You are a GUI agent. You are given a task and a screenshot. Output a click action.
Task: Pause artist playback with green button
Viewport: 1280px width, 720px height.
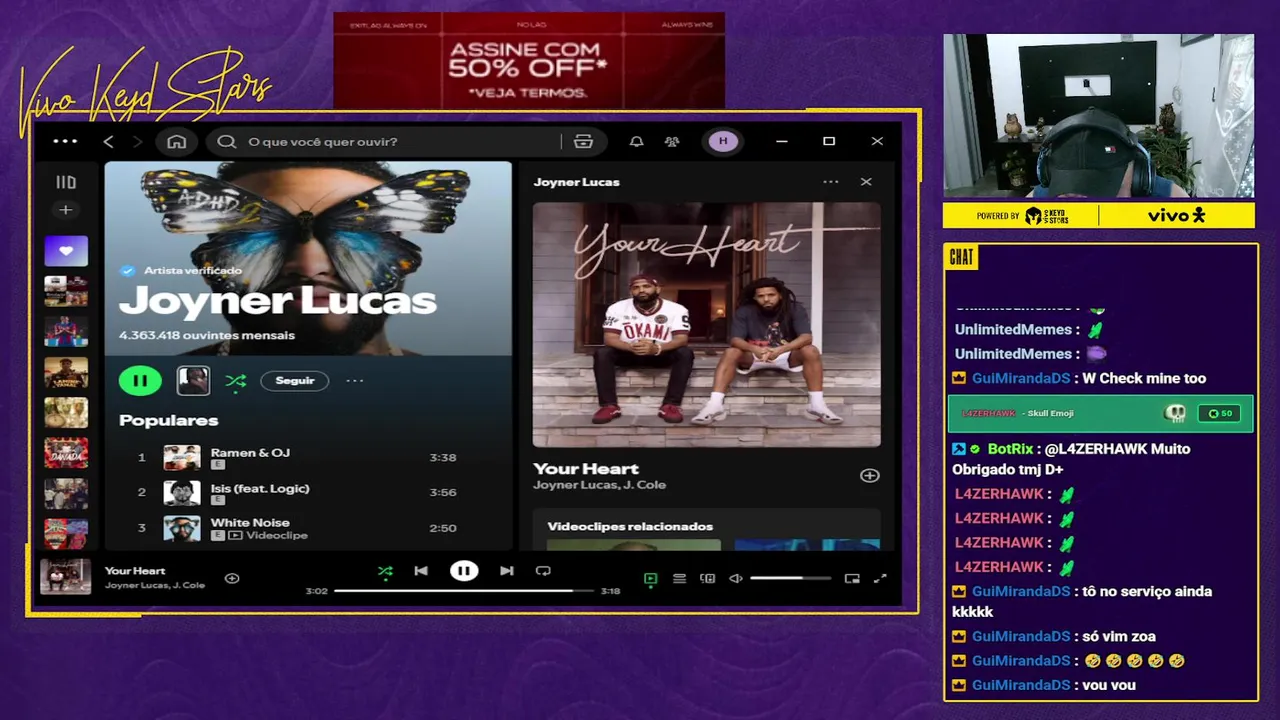pos(140,380)
